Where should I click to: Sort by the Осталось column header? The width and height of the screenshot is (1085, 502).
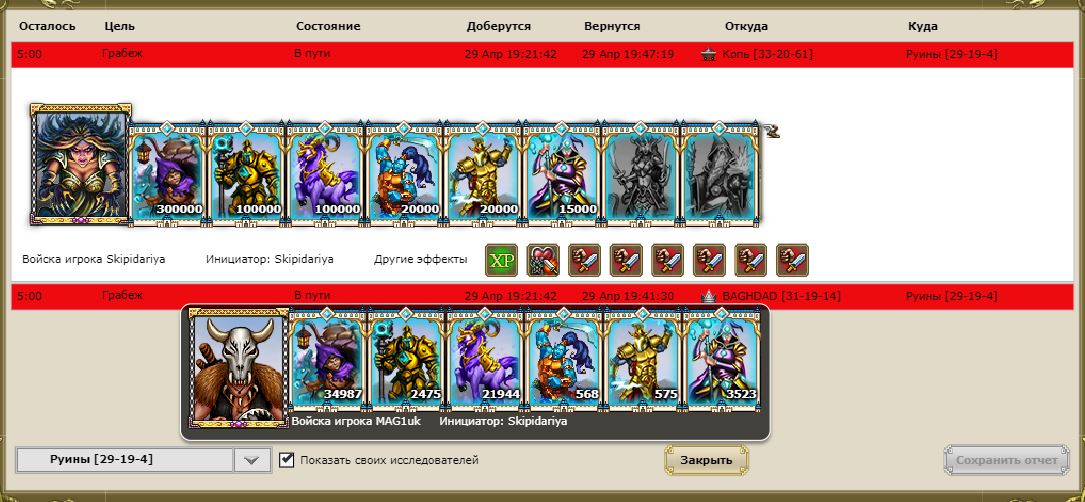[47, 26]
